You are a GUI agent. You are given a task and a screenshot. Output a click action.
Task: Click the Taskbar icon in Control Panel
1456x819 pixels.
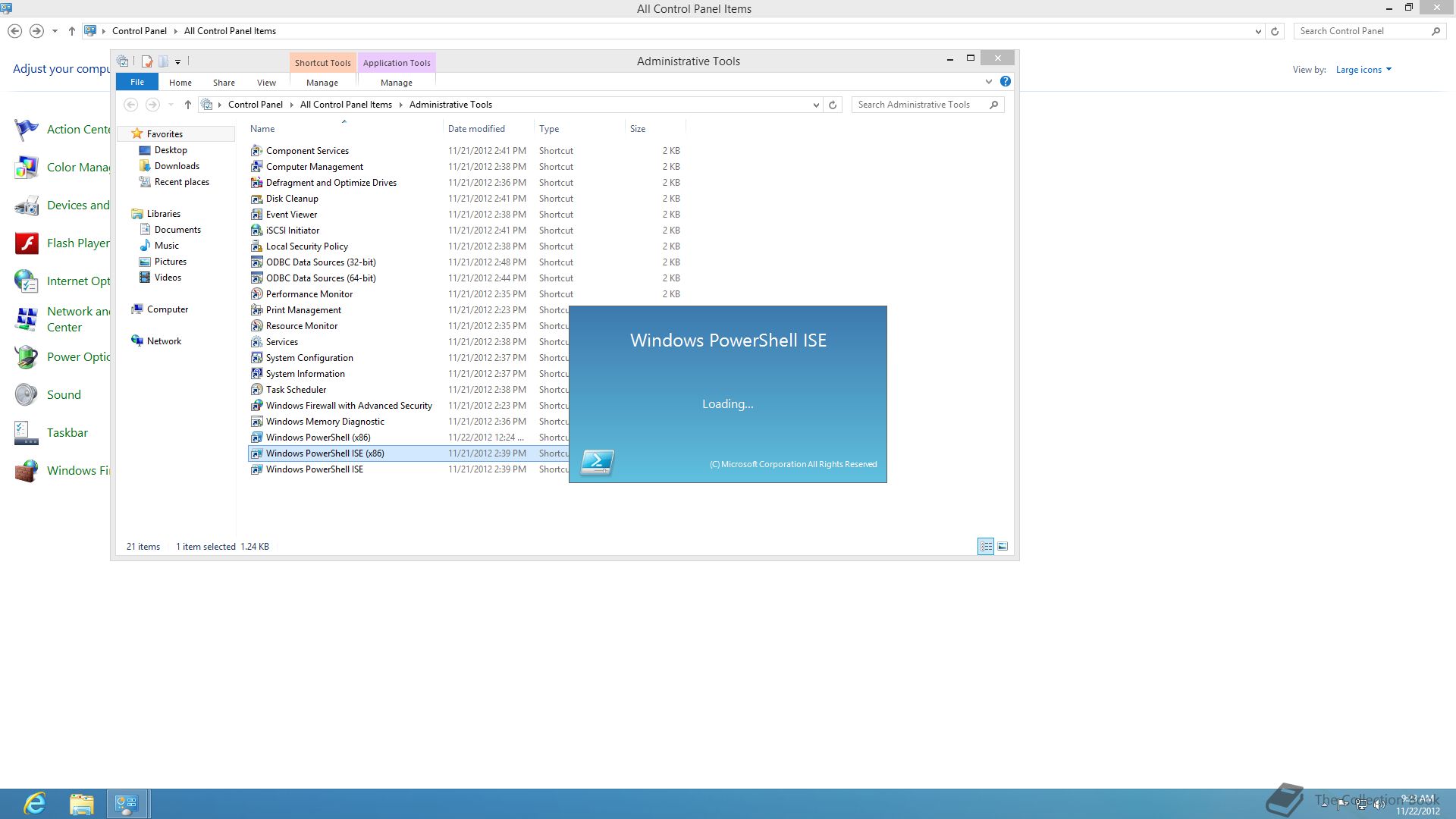[27, 433]
